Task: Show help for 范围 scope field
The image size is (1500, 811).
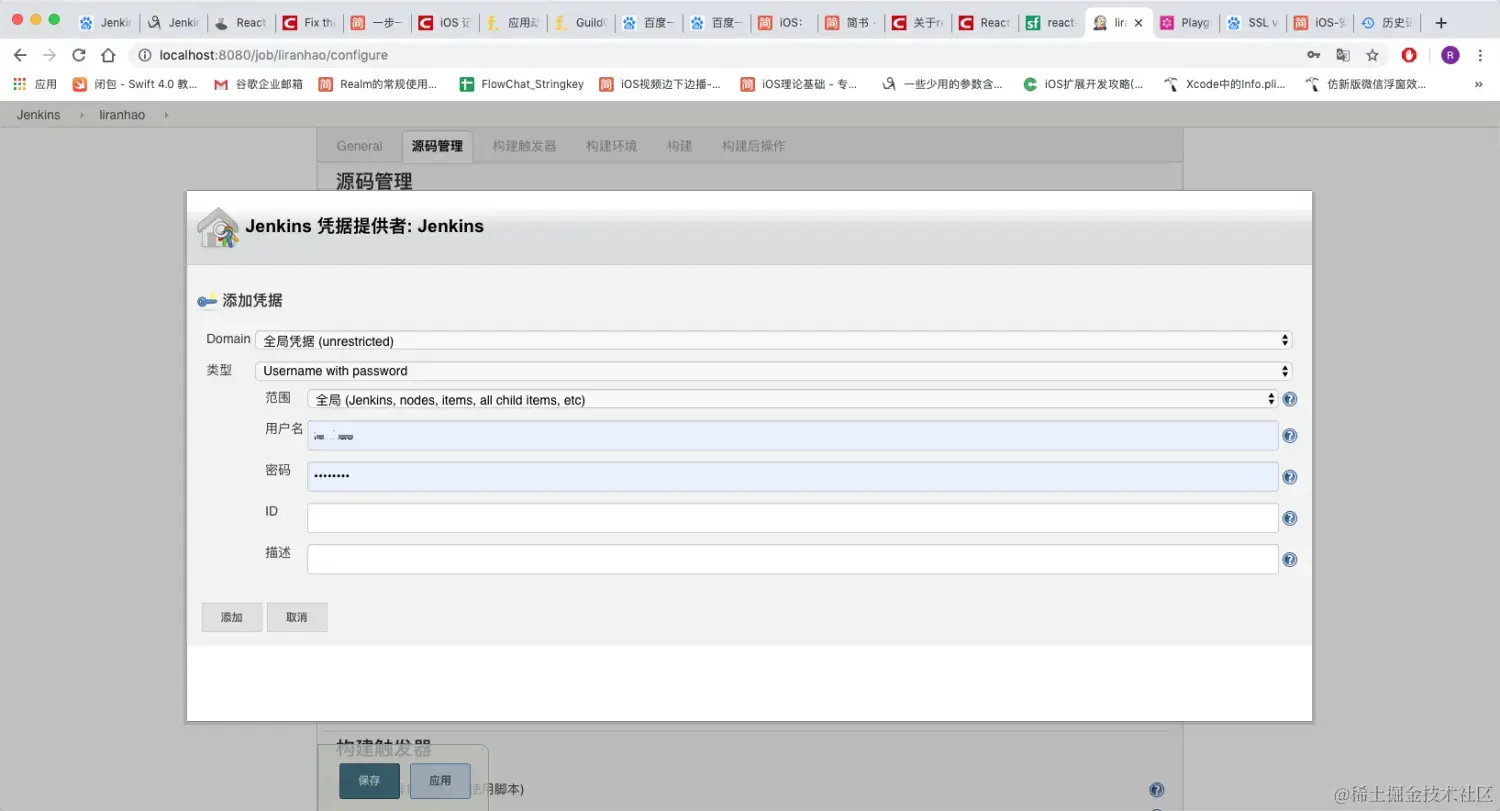Action: click(x=1290, y=399)
